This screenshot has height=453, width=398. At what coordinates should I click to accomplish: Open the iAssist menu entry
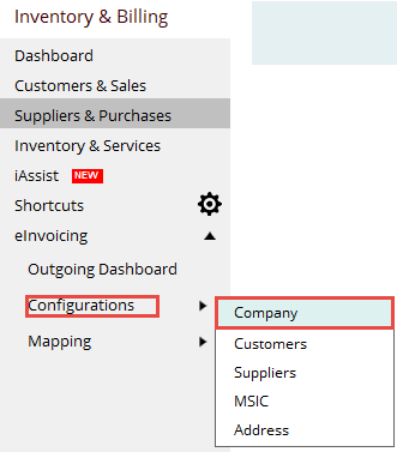pyautogui.click(x=37, y=176)
